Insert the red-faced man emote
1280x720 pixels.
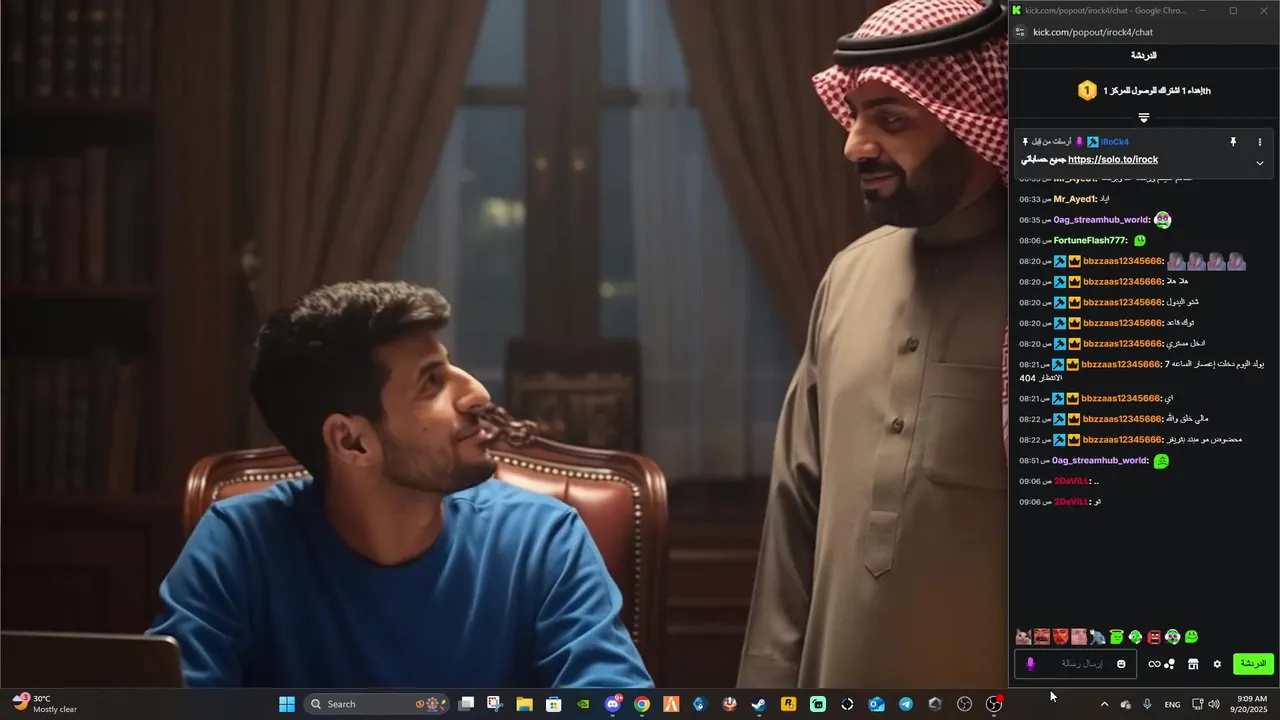point(1060,636)
